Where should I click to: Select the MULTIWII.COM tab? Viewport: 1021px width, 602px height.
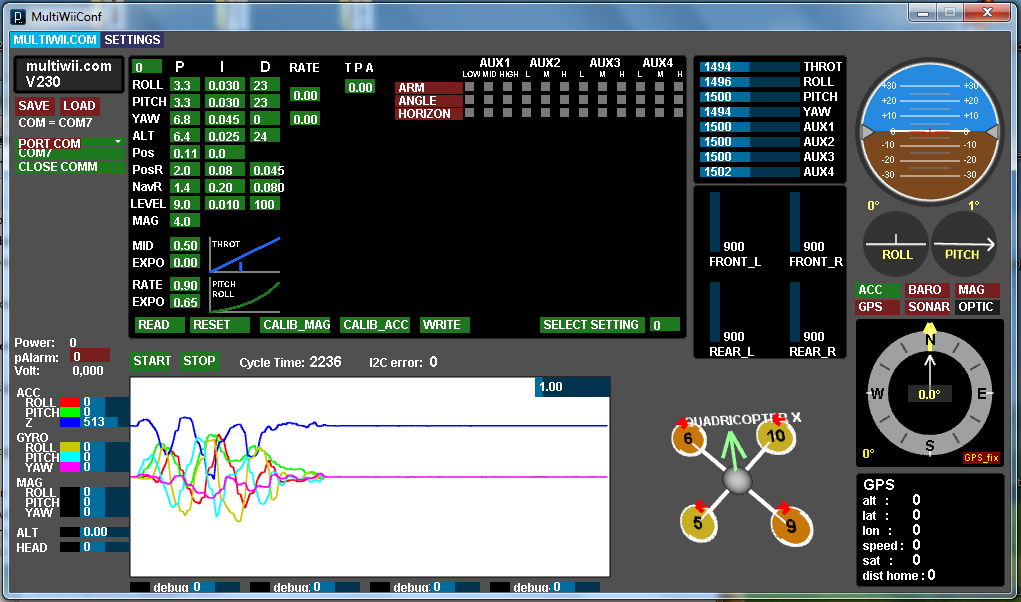coord(55,40)
